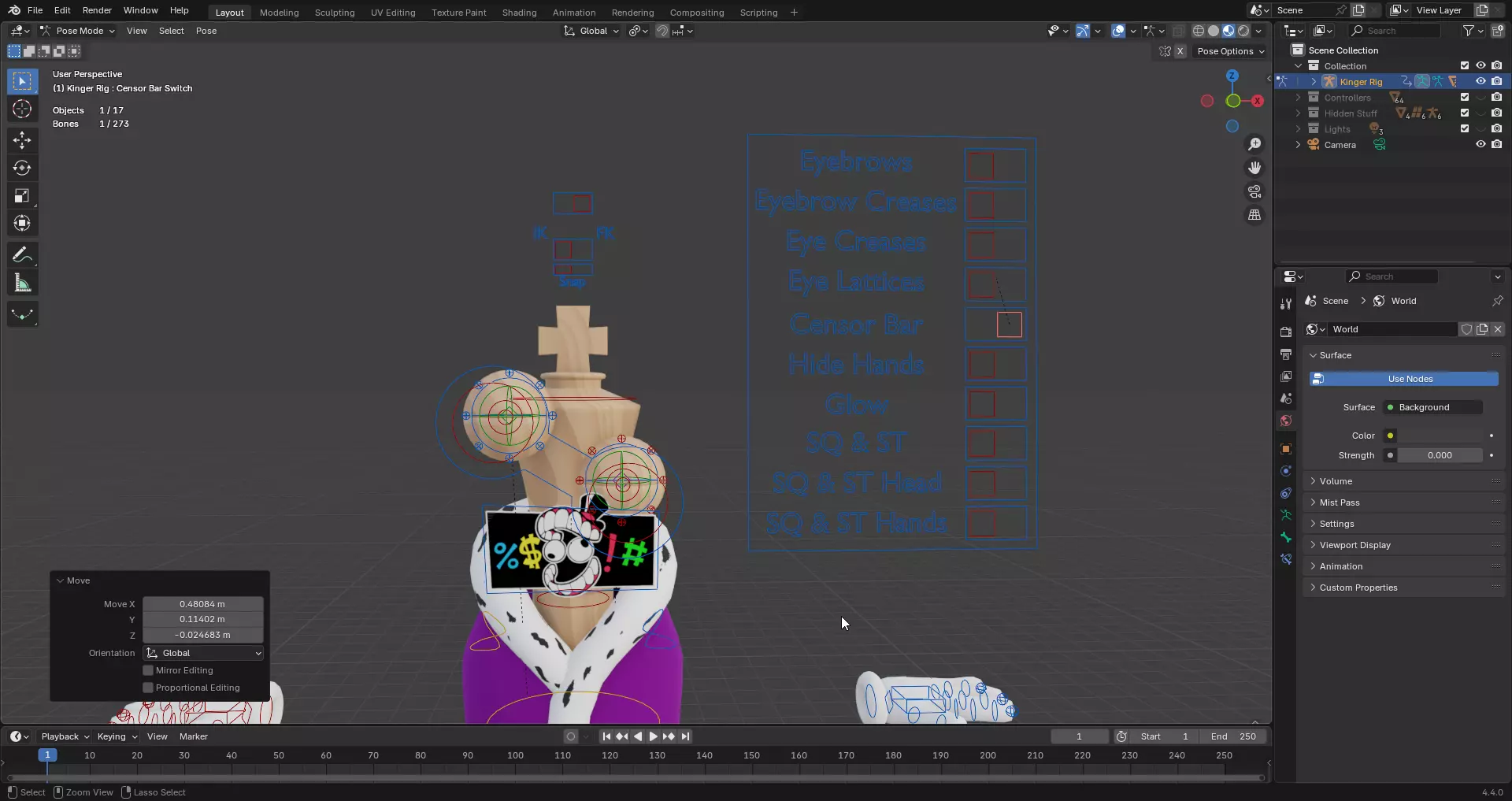Image resolution: width=1512 pixels, height=801 pixels.
Task: Open the Bone properties tab
Action: (1286, 537)
